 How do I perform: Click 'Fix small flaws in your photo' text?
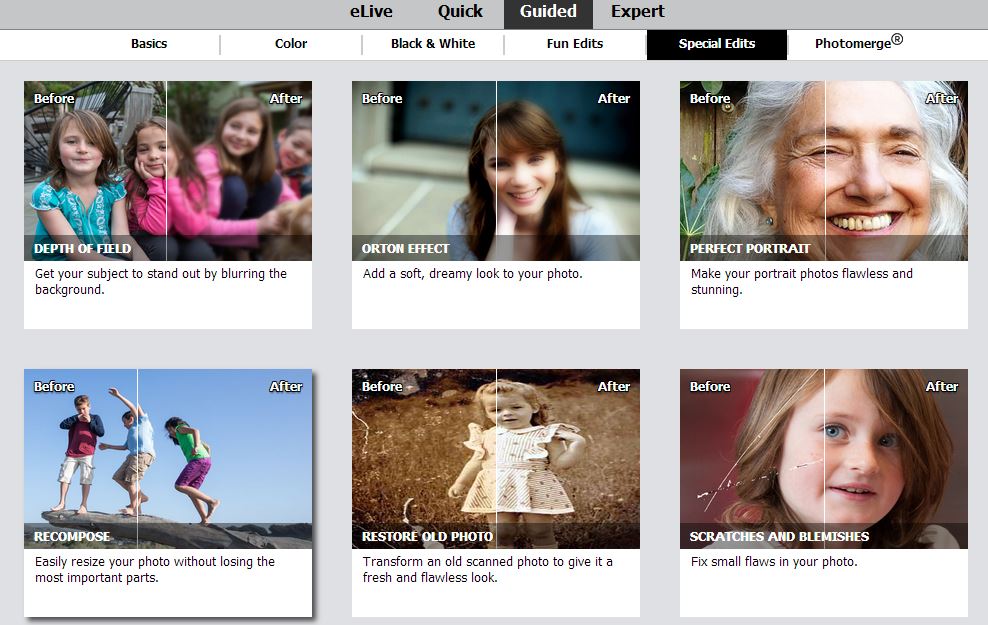(x=774, y=562)
